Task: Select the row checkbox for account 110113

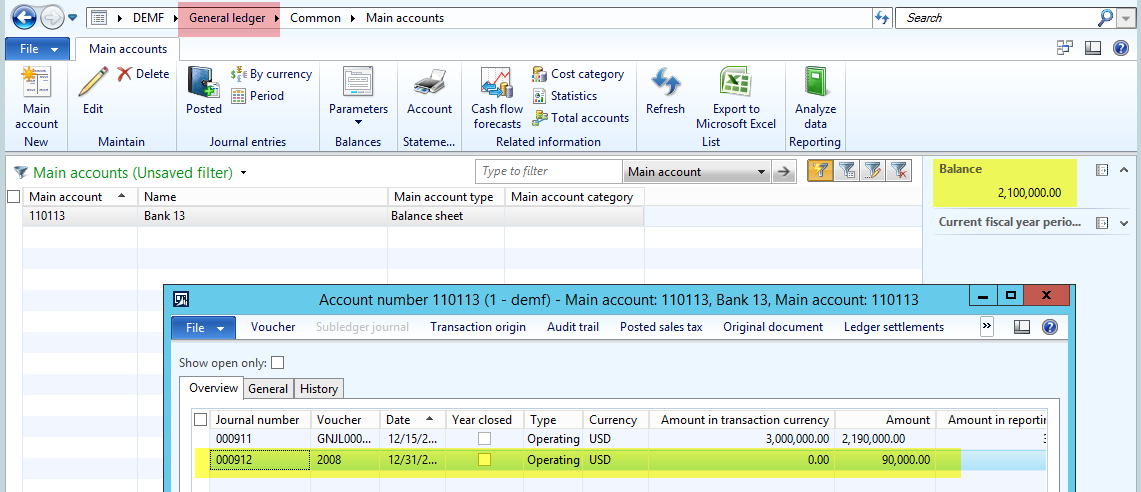Action: (13, 216)
